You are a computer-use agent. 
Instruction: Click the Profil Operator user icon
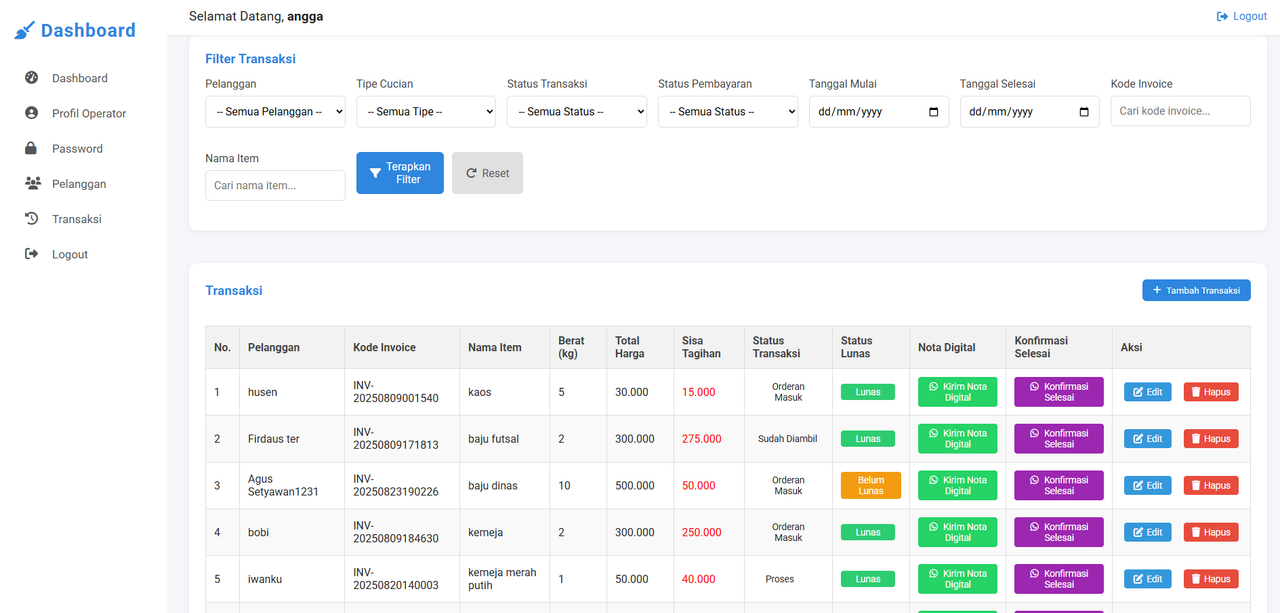pos(32,113)
